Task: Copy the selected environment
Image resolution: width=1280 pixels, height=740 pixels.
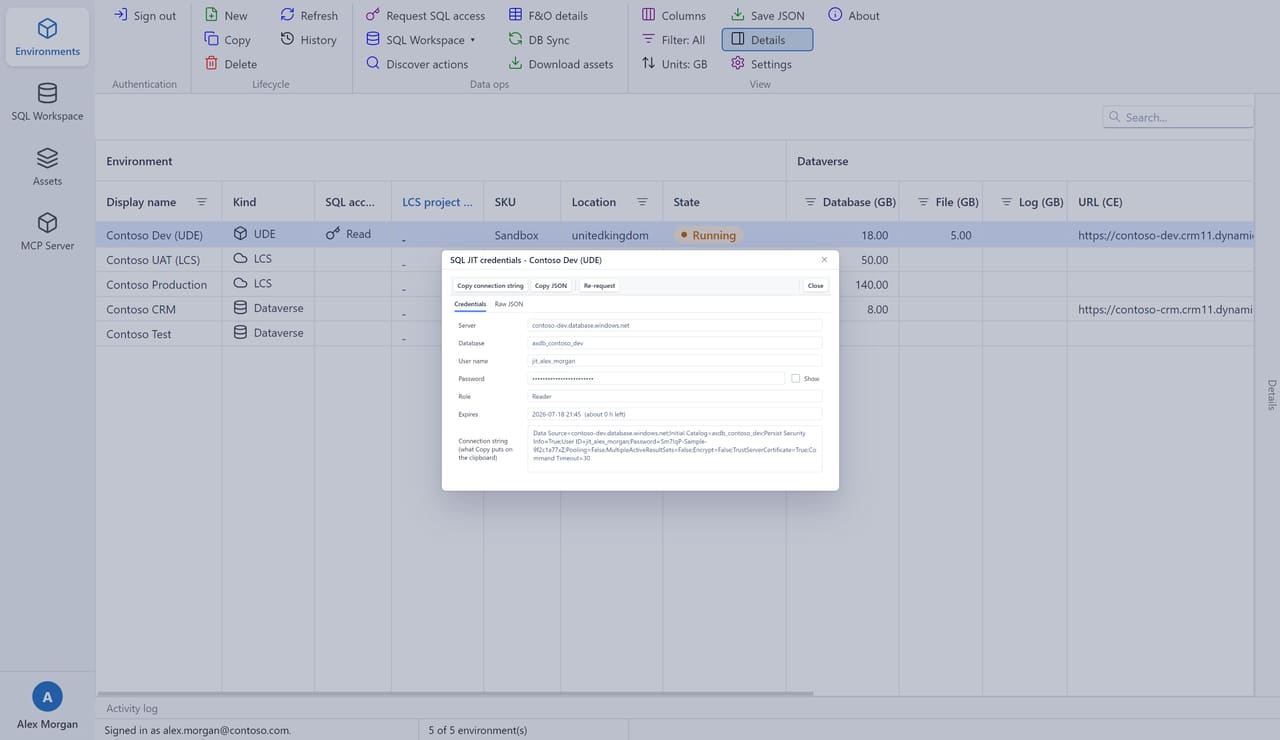Action: point(227,39)
